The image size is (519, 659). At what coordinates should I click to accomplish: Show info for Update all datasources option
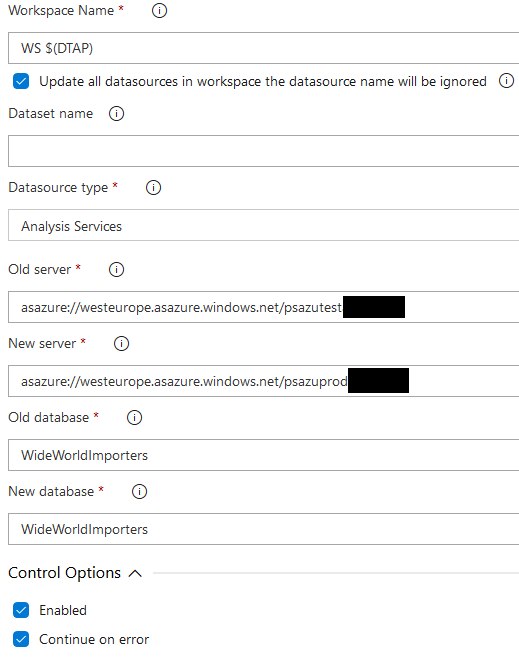506,81
